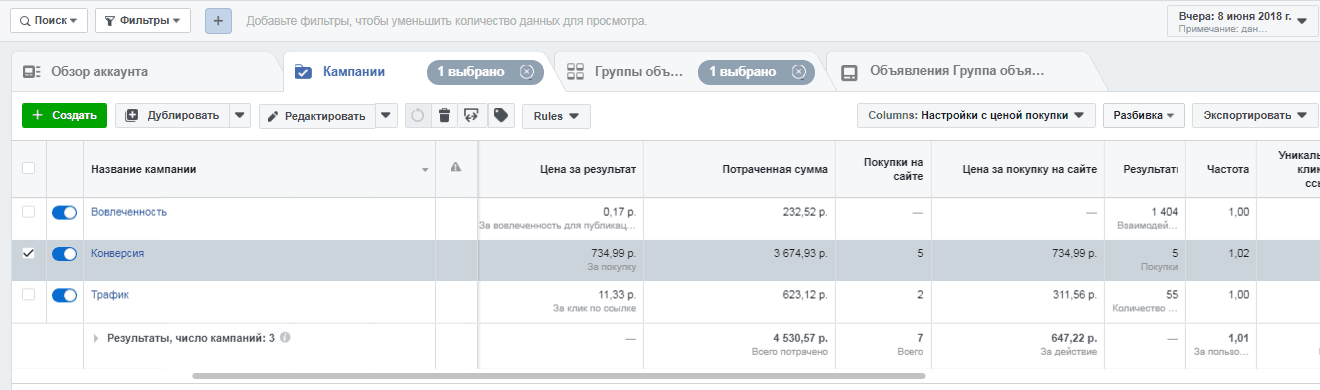
Task: Click the tag label icon
Action: click(500, 116)
